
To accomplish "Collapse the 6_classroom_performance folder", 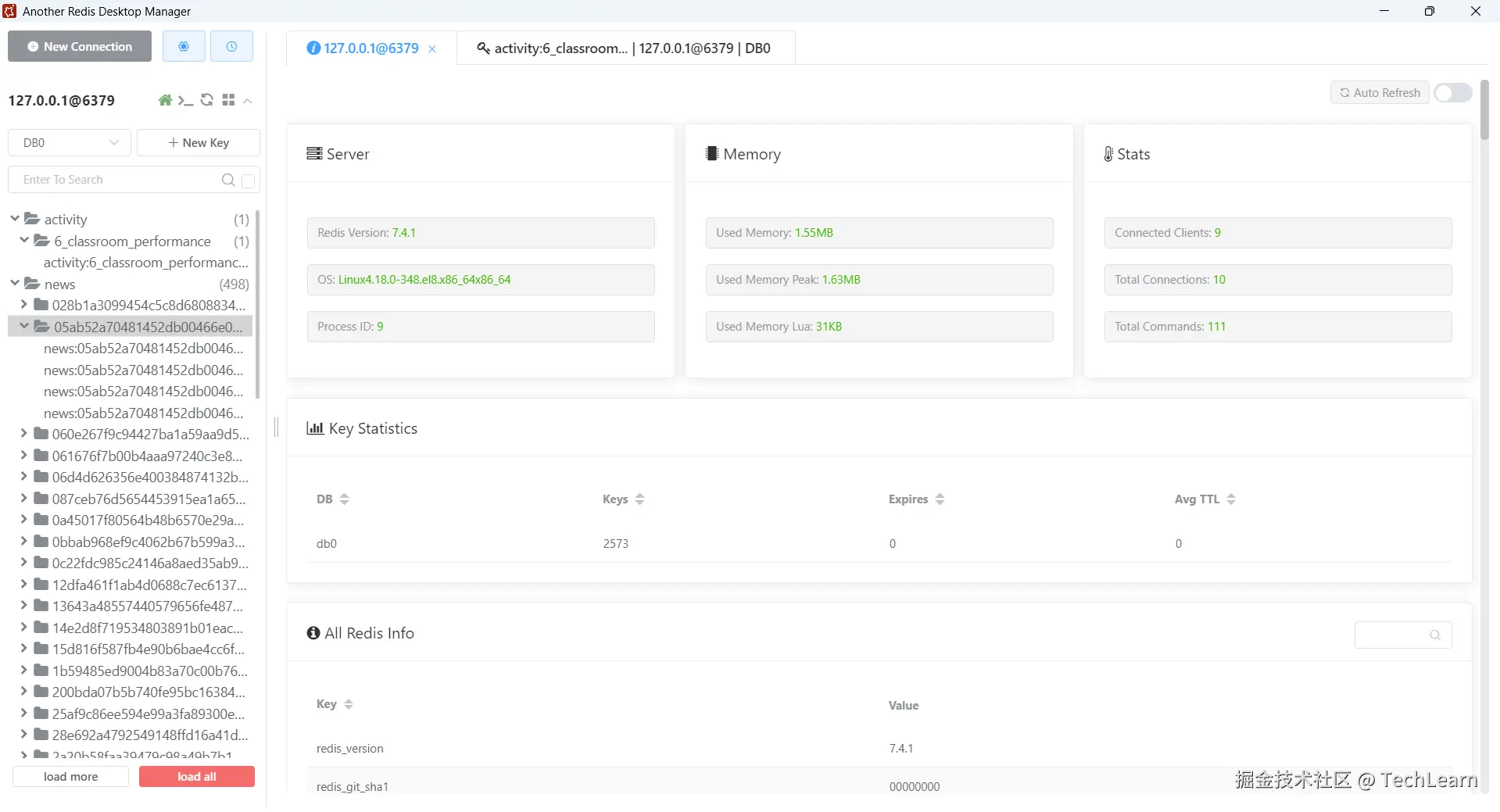I will click(24, 241).
